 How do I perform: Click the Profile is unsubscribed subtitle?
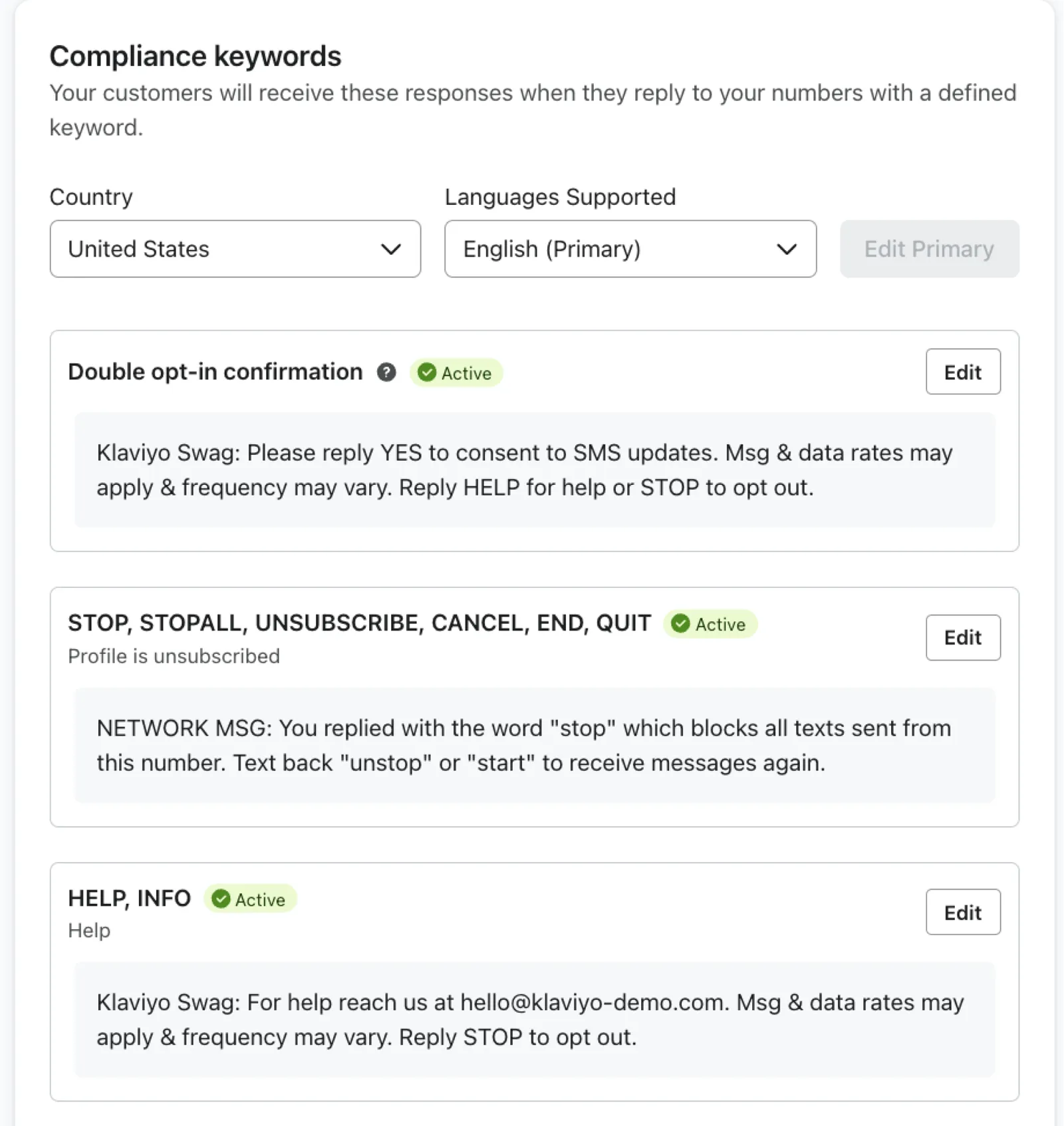click(x=174, y=656)
